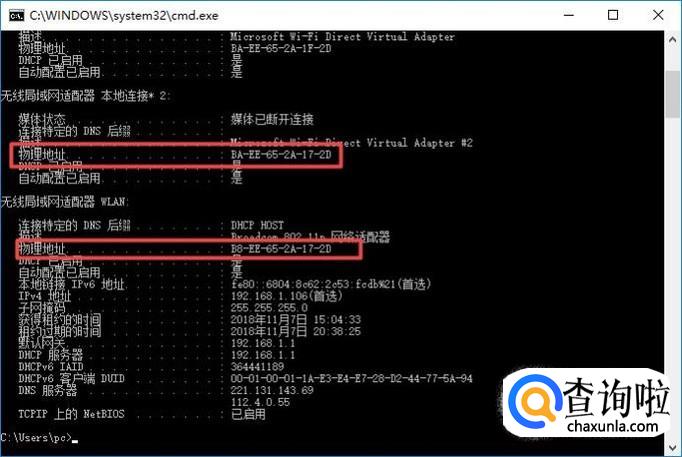Open the cmd.exe system menu icon
This screenshot has height=457, width=682.
[17, 16]
